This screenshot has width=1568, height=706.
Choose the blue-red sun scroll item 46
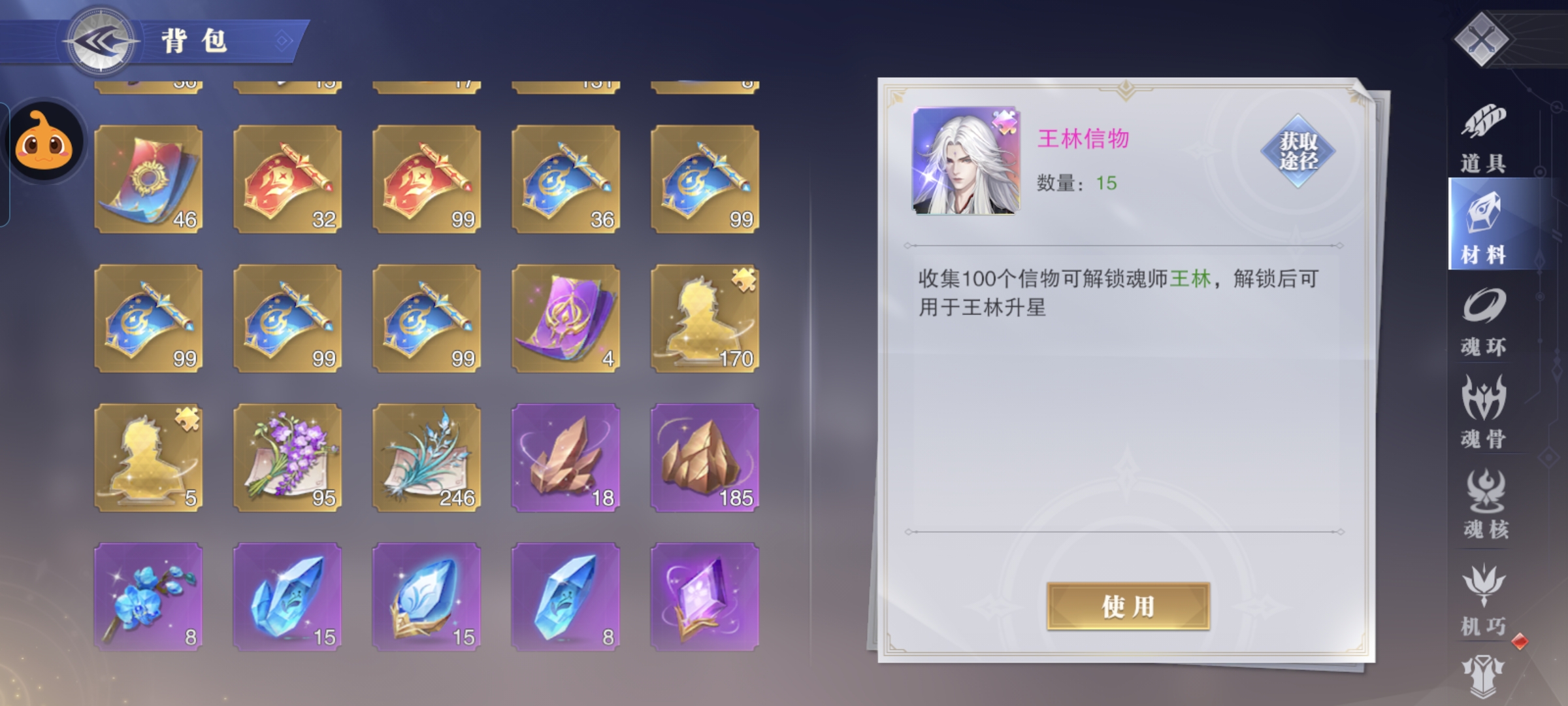tap(148, 179)
